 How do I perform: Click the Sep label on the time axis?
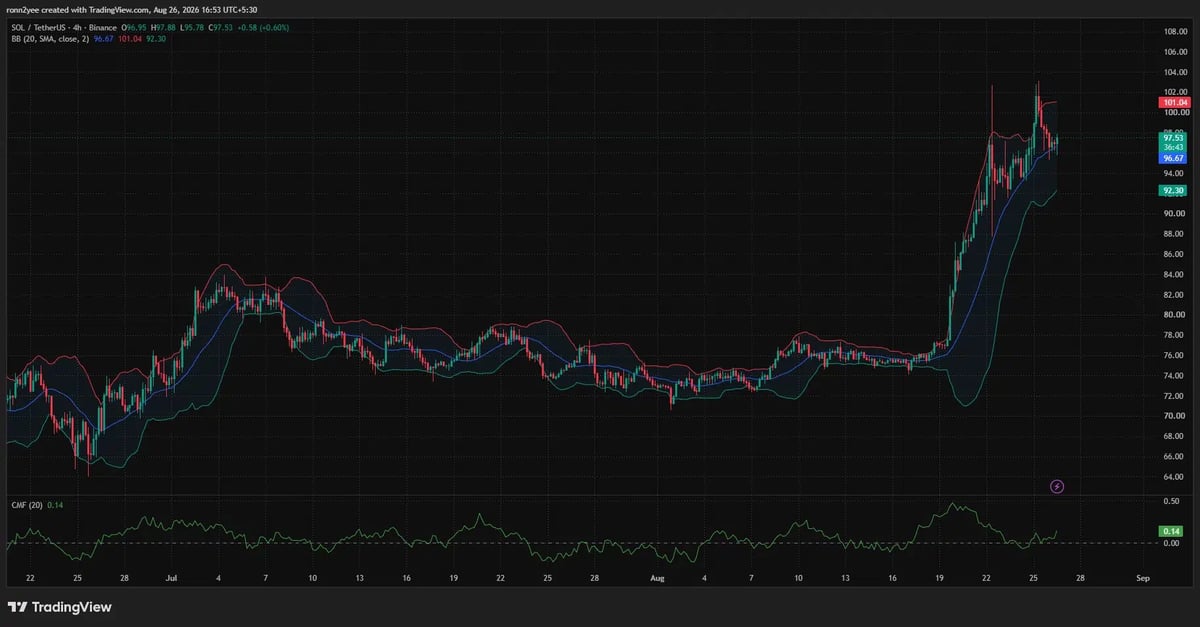tap(1142, 578)
